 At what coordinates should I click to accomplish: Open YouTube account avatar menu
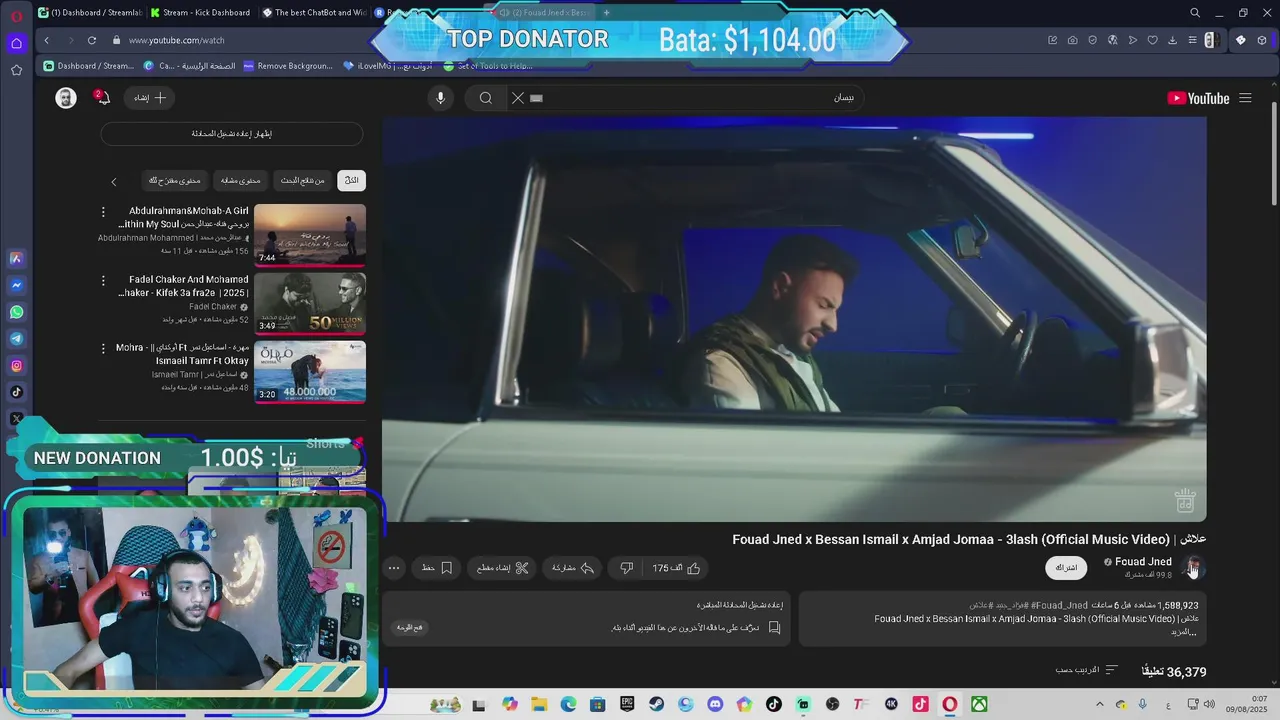pyautogui.click(x=66, y=98)
